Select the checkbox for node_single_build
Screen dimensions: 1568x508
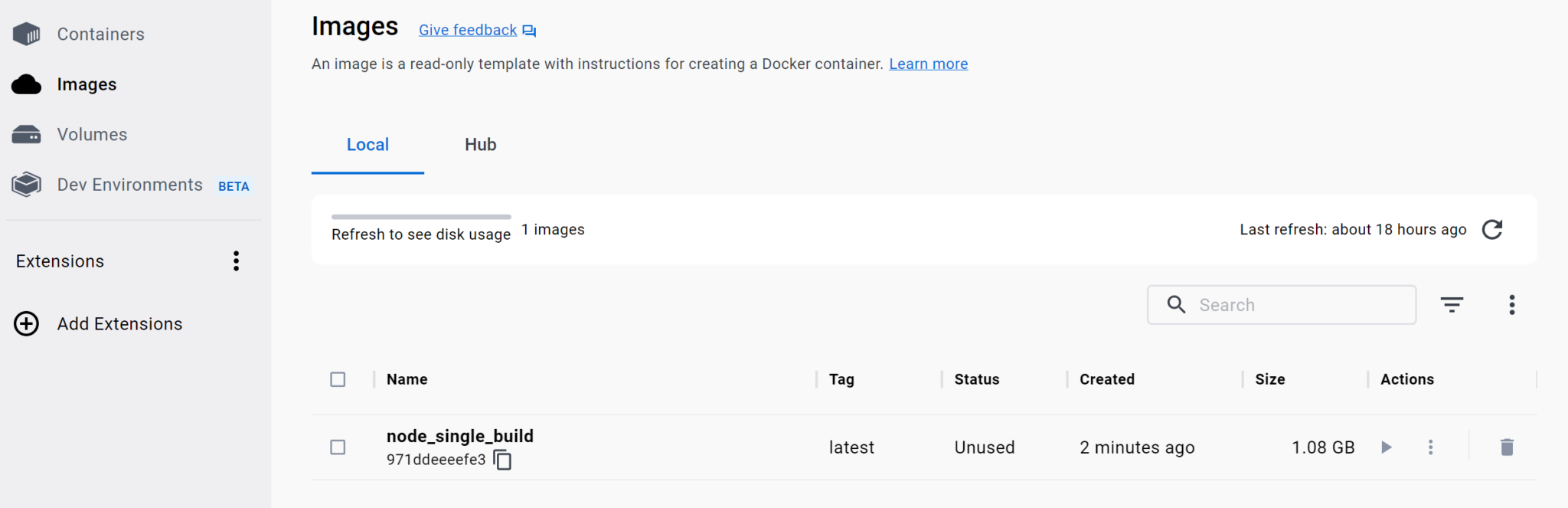coord(338,447)
